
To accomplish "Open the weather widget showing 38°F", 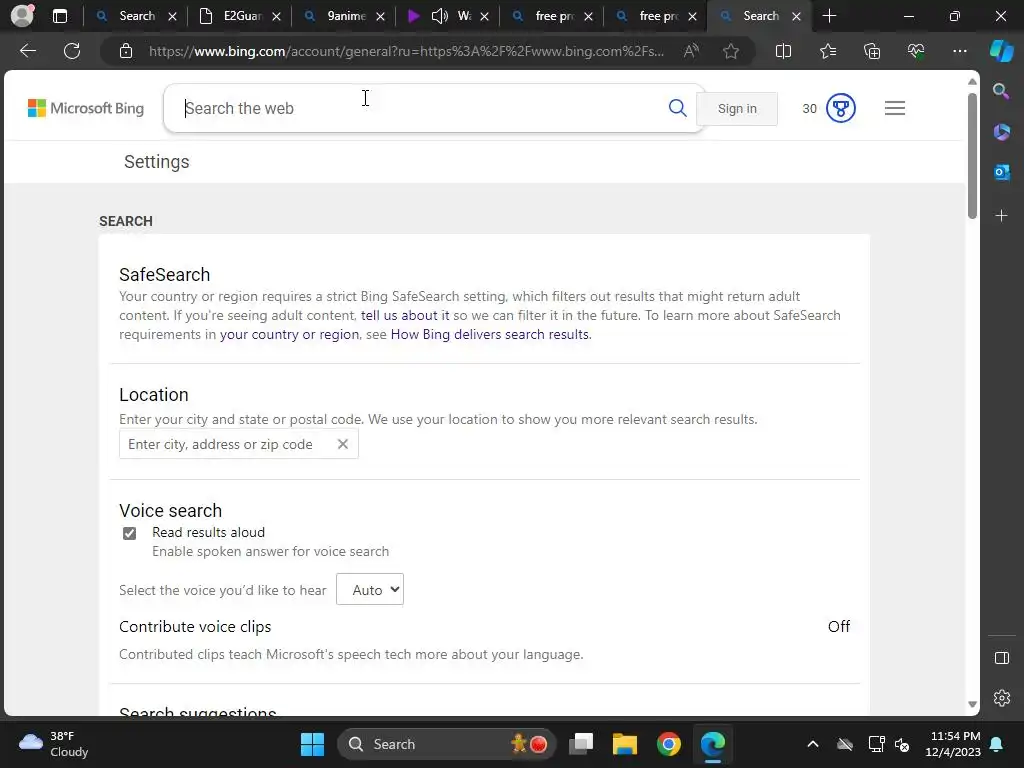I will point(54,744).
